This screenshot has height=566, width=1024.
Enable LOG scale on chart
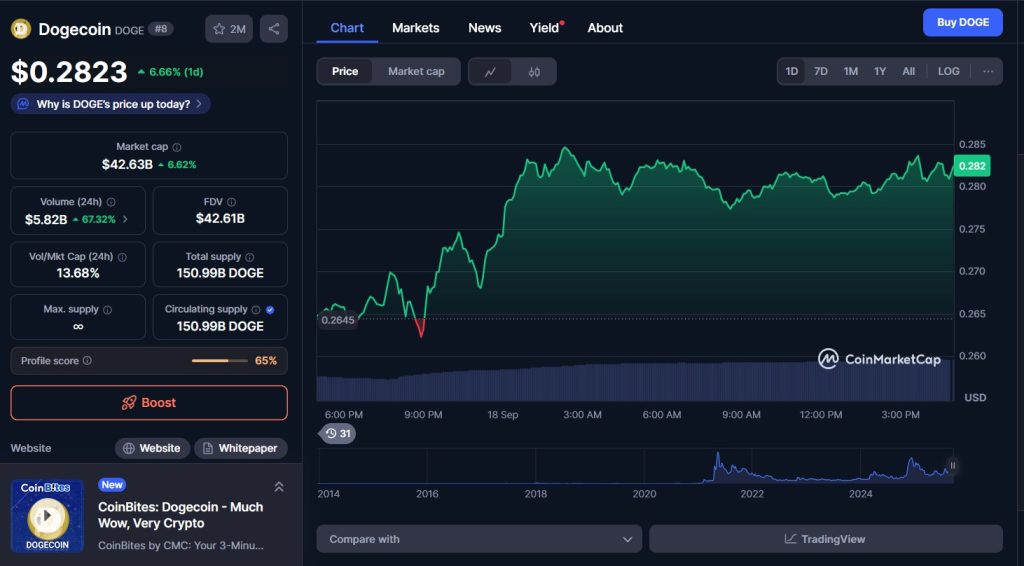tap(948, 71)
